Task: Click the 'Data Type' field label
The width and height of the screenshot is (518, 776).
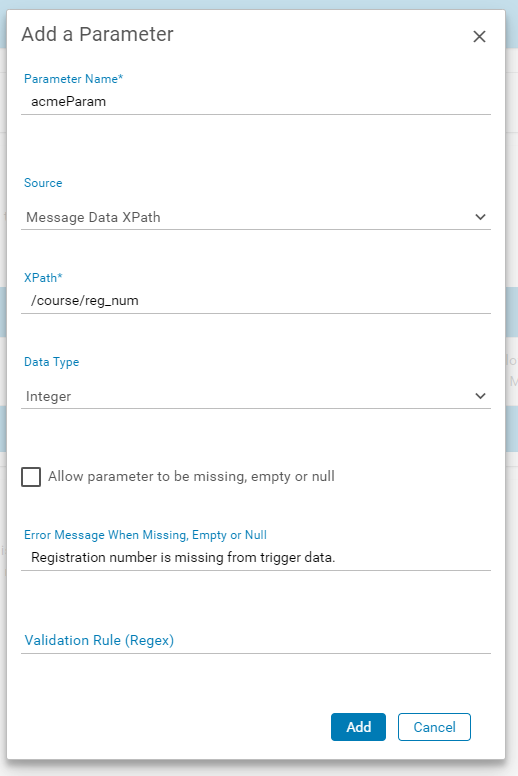Action: [51, 362]
